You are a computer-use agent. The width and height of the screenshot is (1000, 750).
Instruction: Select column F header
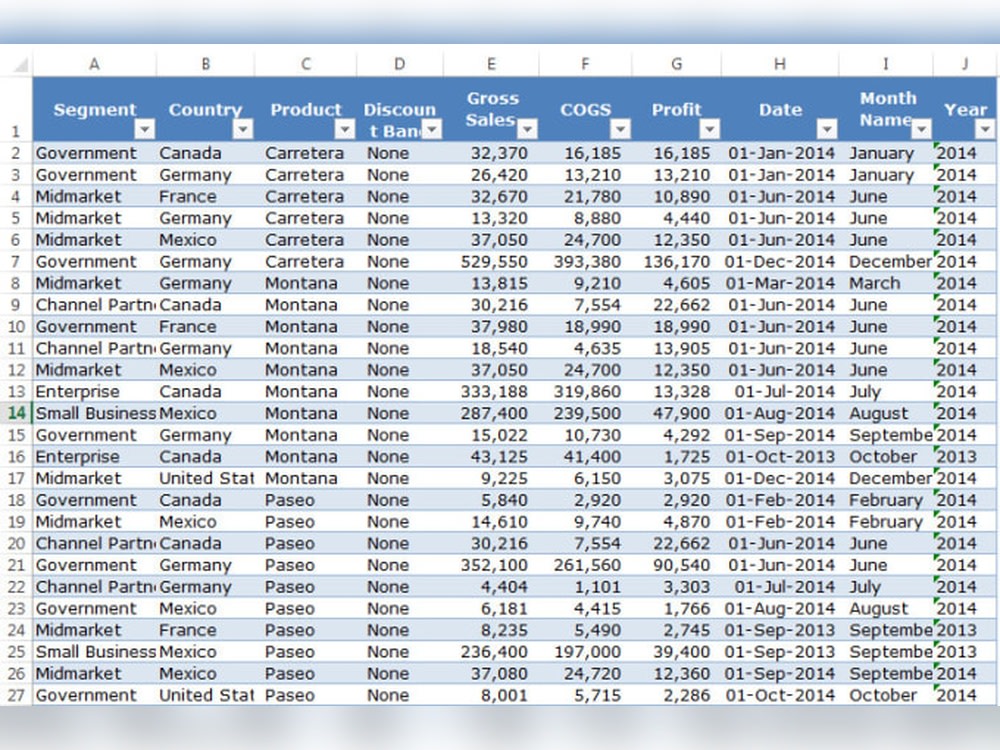tap(585, 64)
